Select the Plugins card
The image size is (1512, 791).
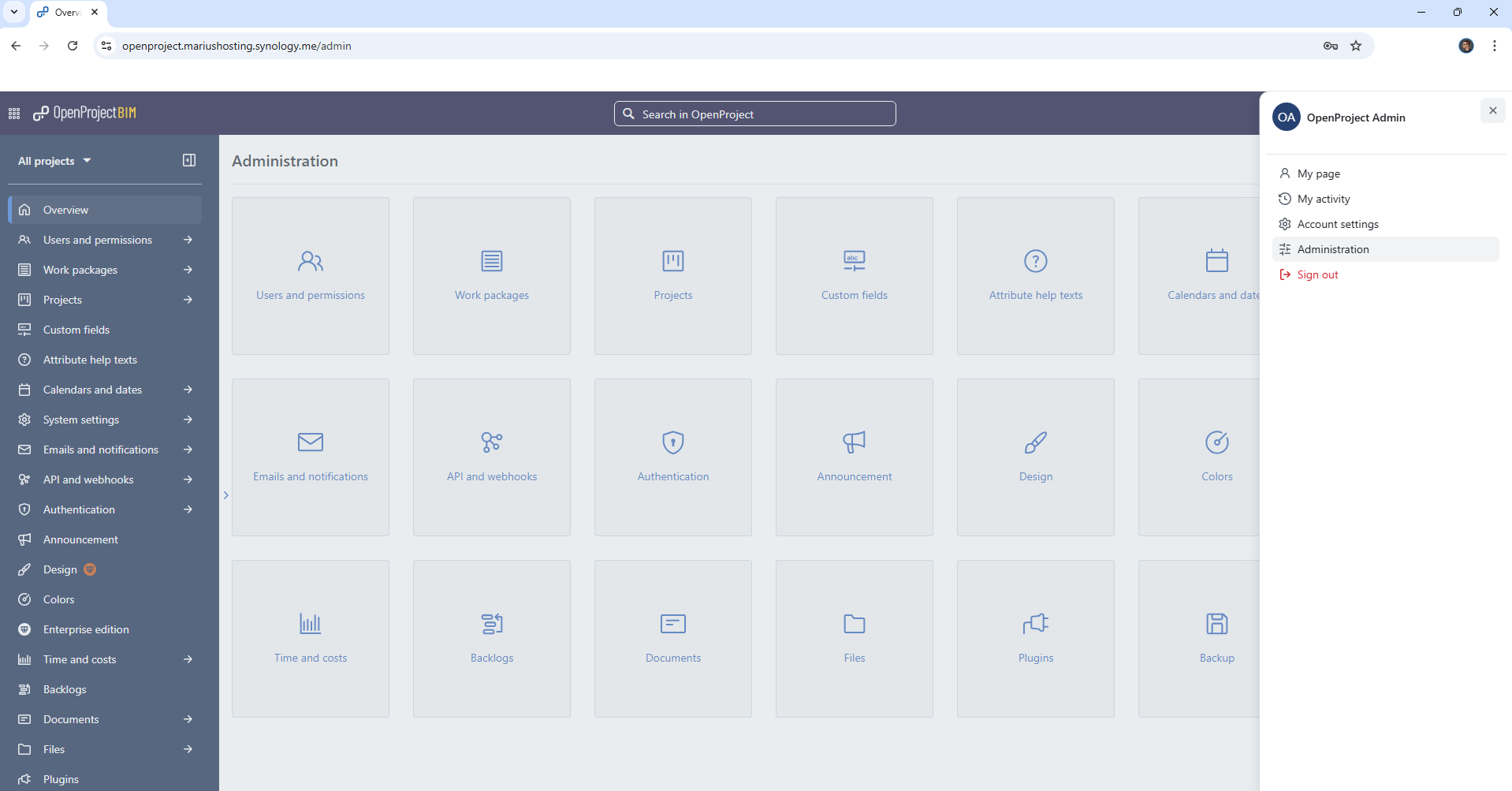click(x=1035, y=638)
